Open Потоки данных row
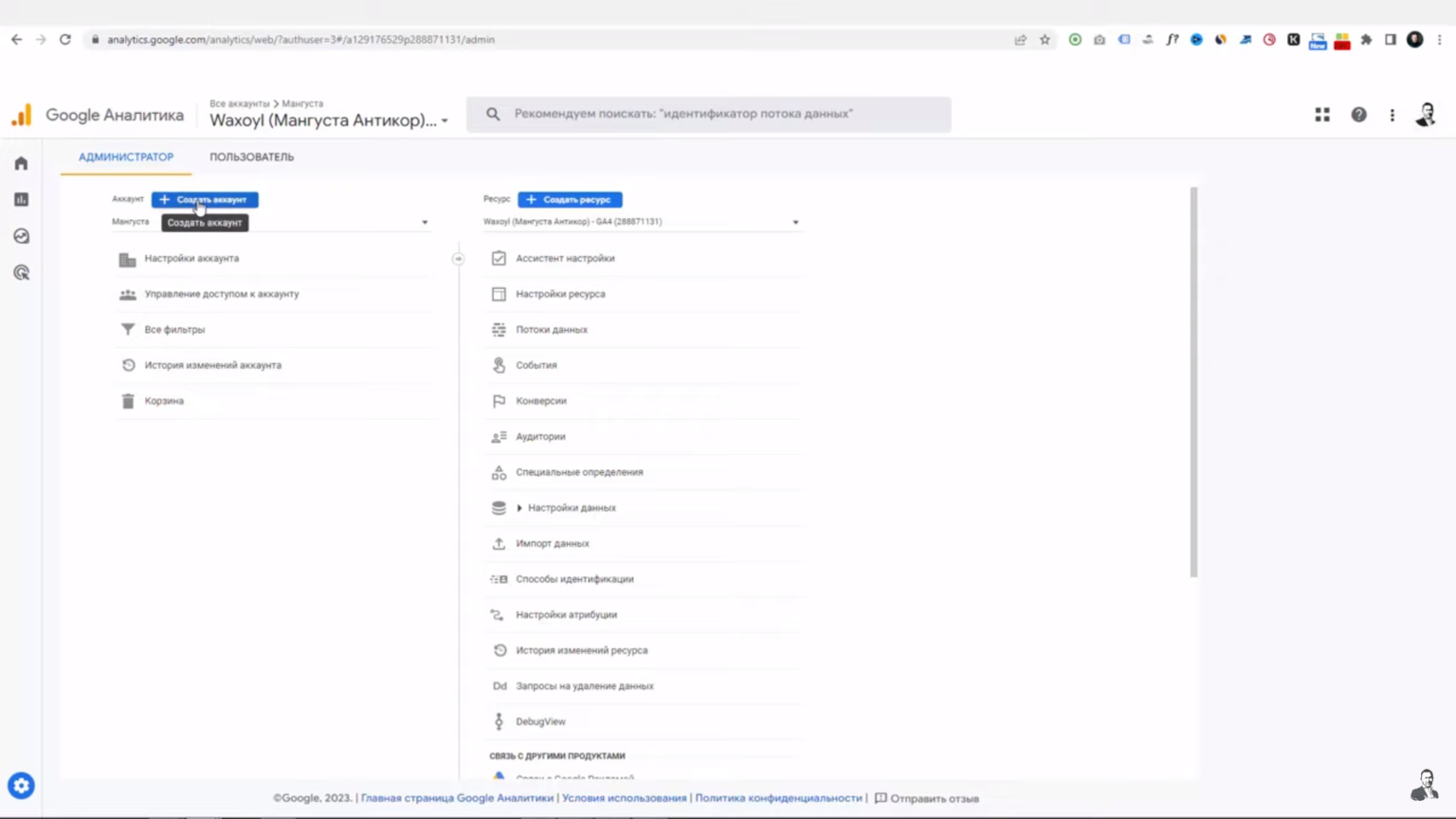Image resolution: width=1456 pixels, height=819 pixels. coord(644,330)
